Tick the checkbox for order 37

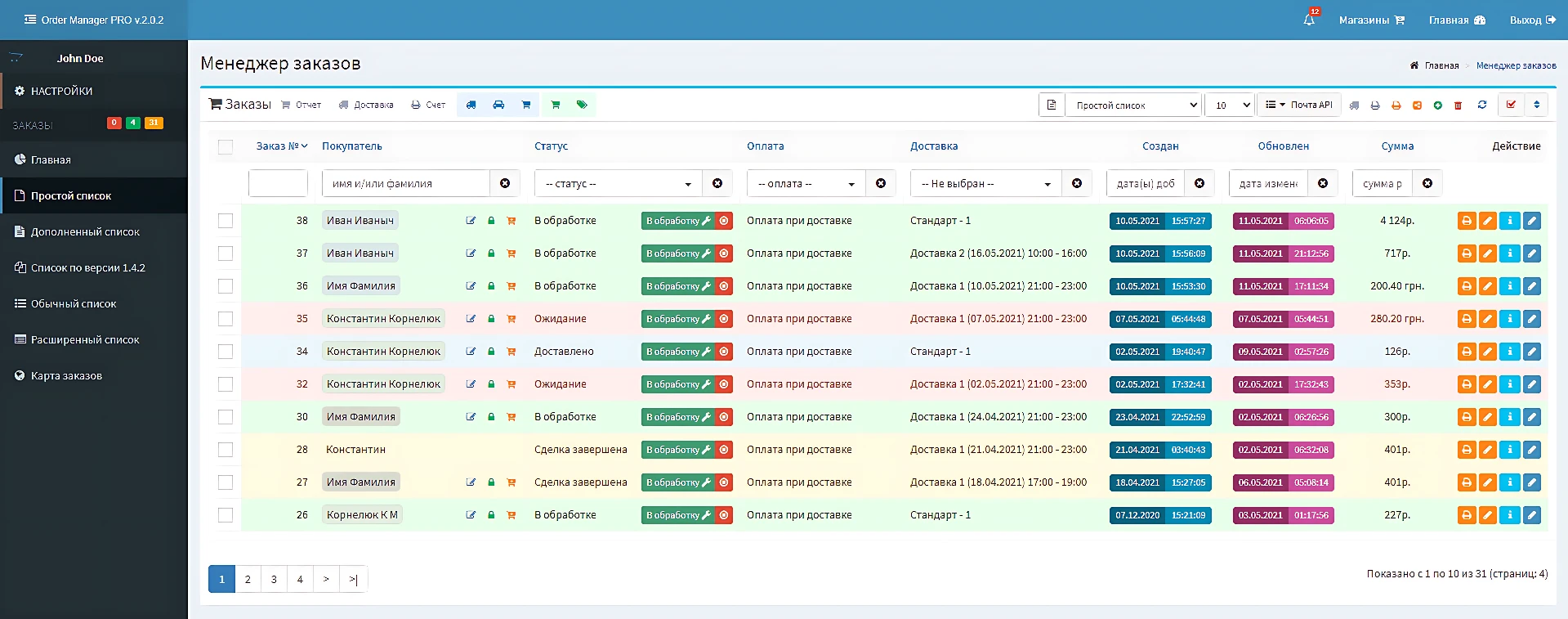click(226, 253)
